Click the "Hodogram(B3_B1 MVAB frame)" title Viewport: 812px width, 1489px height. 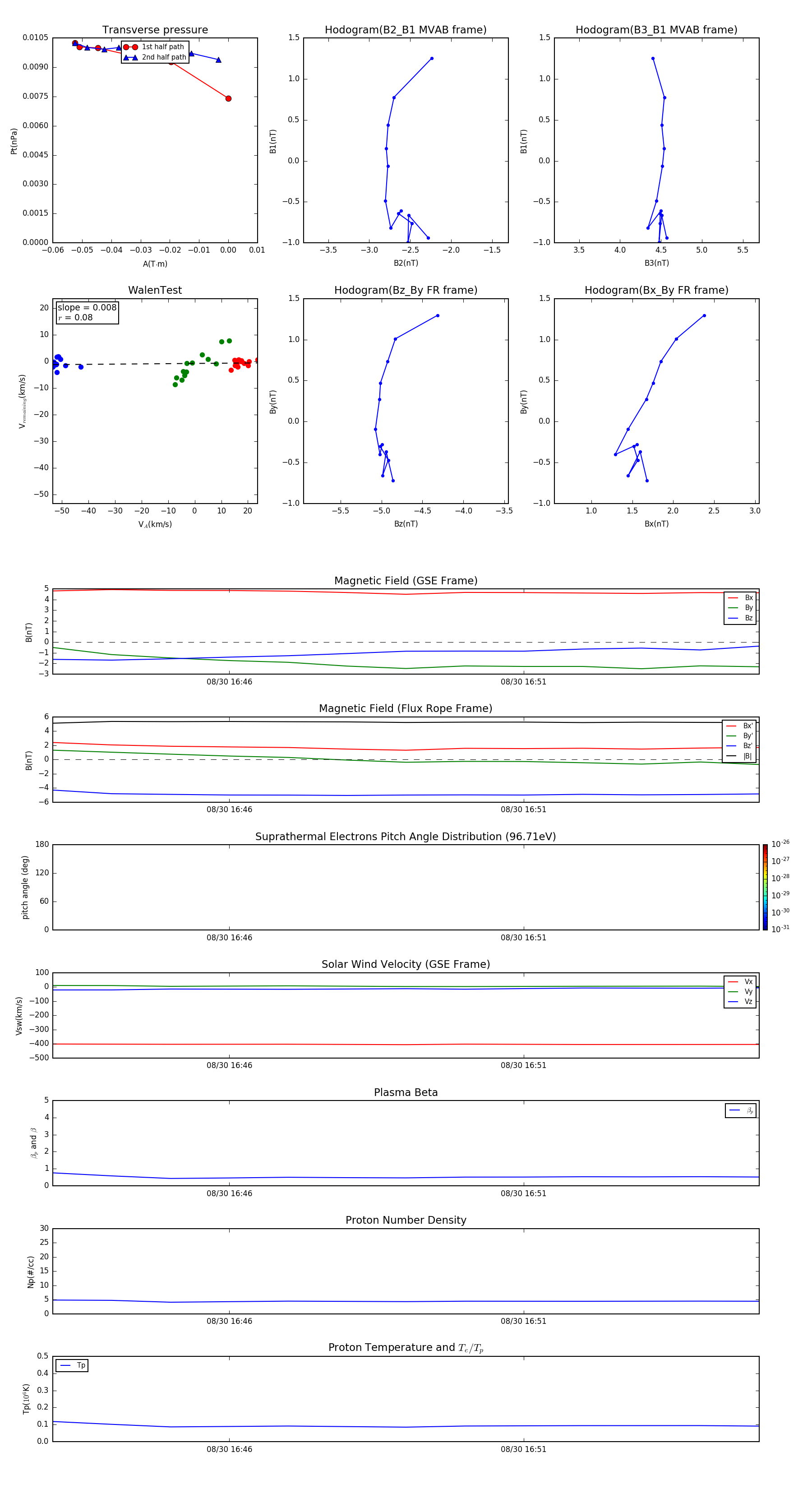tap(656, 30)
